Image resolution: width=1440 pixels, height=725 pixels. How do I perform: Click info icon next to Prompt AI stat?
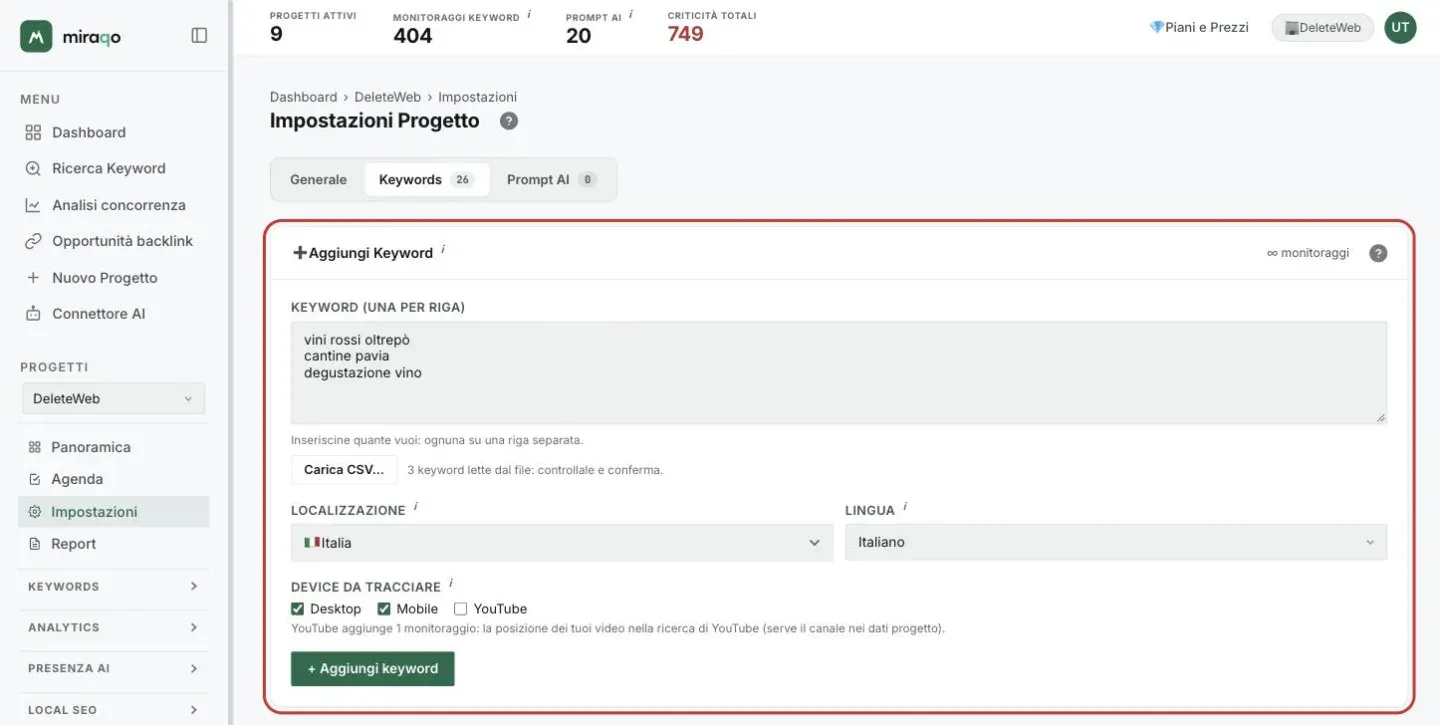[631, 15]
